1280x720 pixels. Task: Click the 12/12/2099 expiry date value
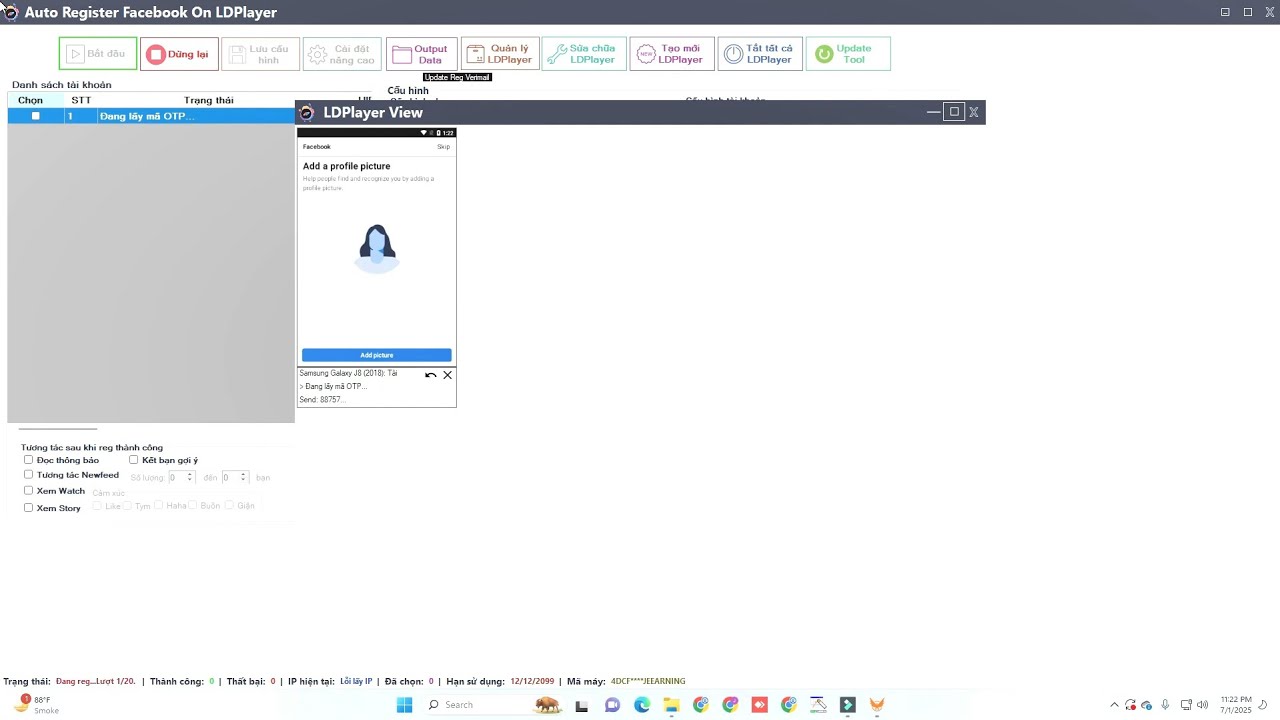click(x=532, y=681)
